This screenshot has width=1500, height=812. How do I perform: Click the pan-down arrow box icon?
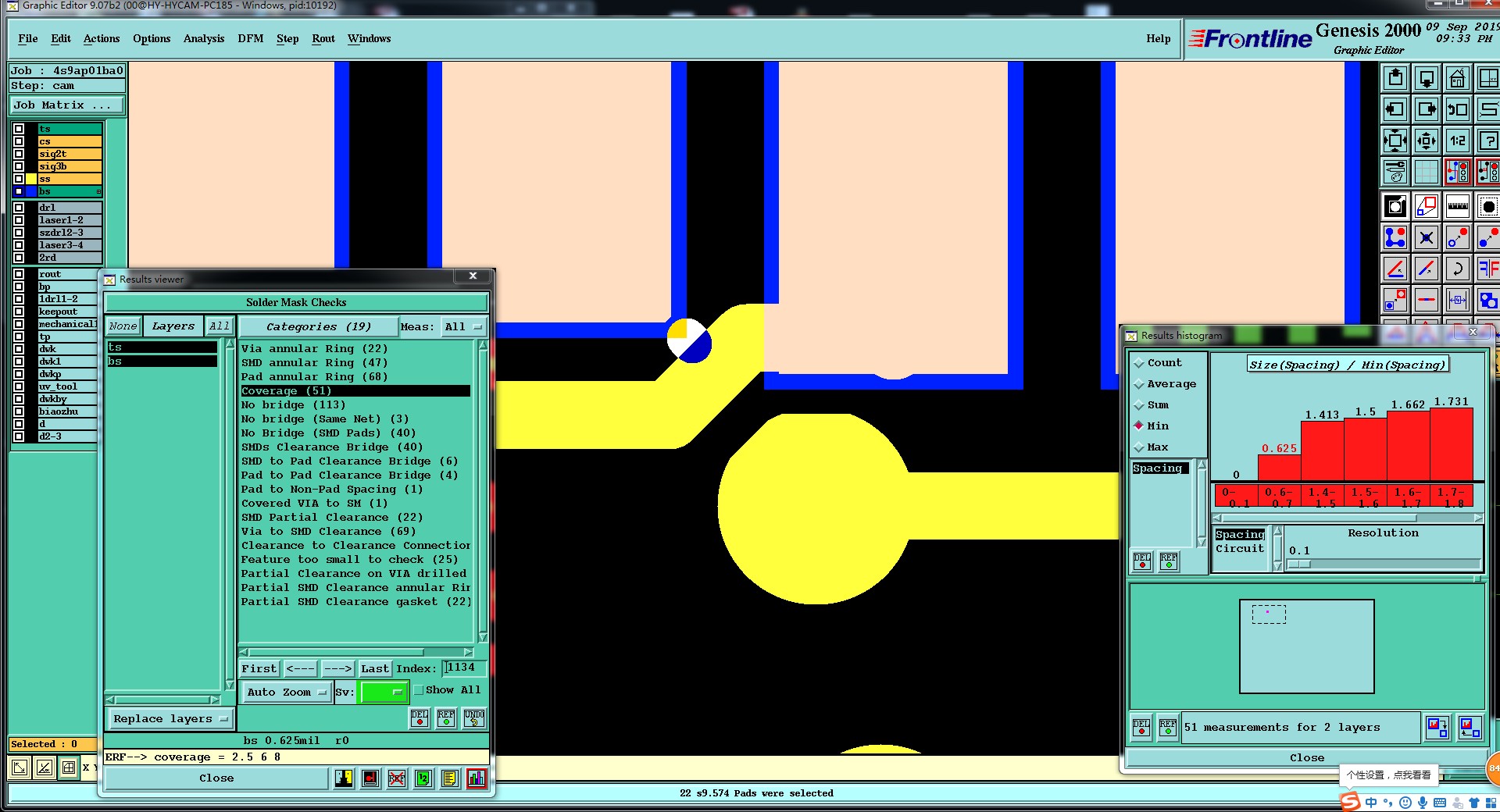point(1427,79)
